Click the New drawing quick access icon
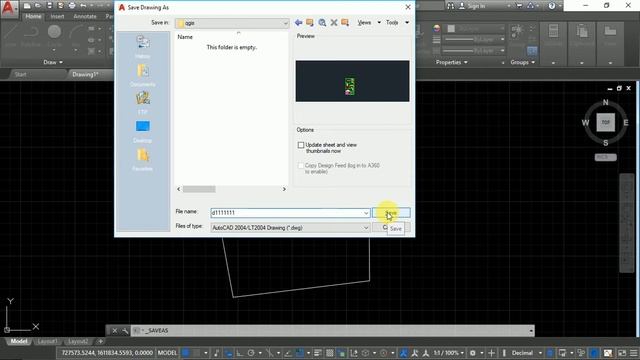The width and height of the screenshot is (640, 360). coord(27,6)
